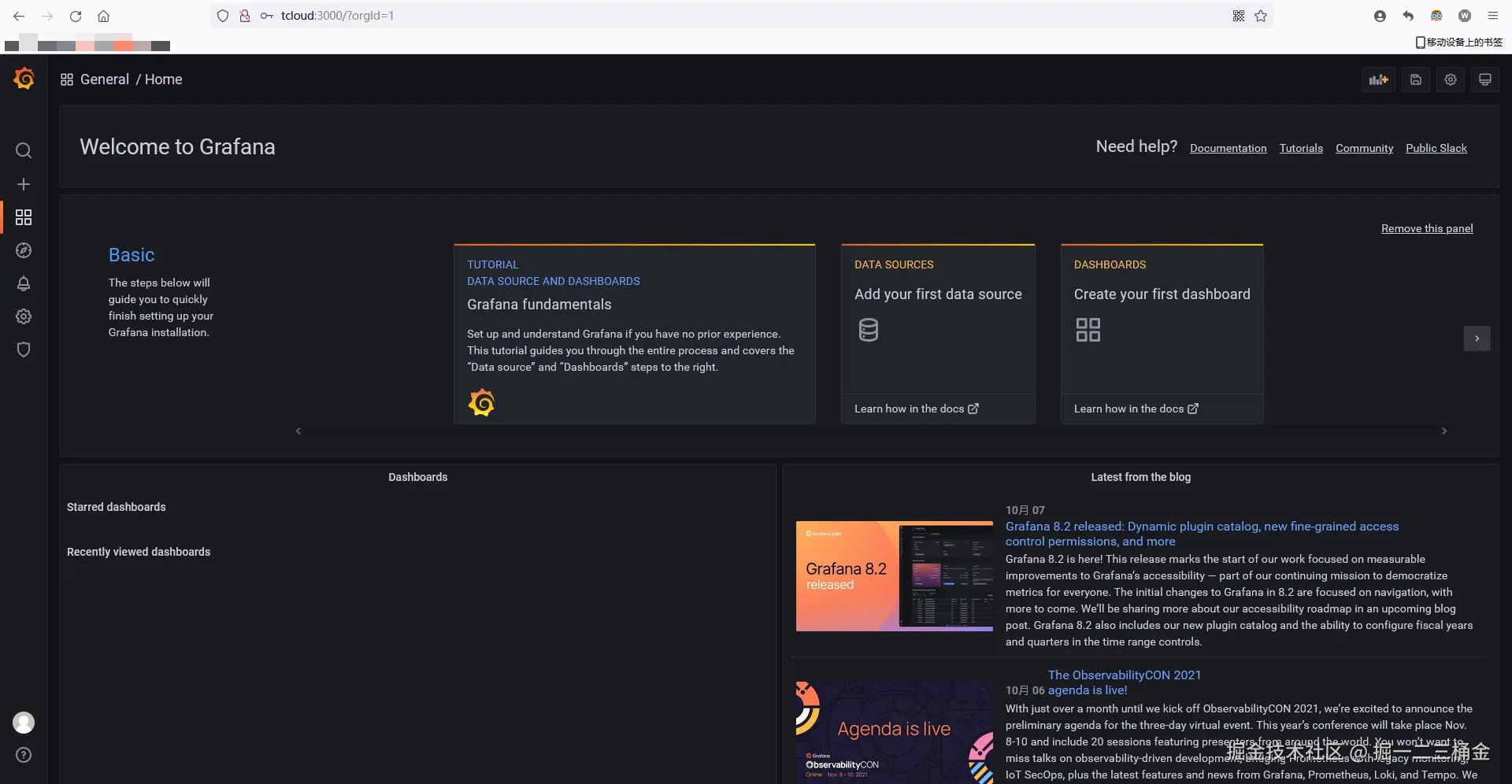Click the database icon on data source card
Viewport: 1512px width, 784px height.
coord(869,330)
